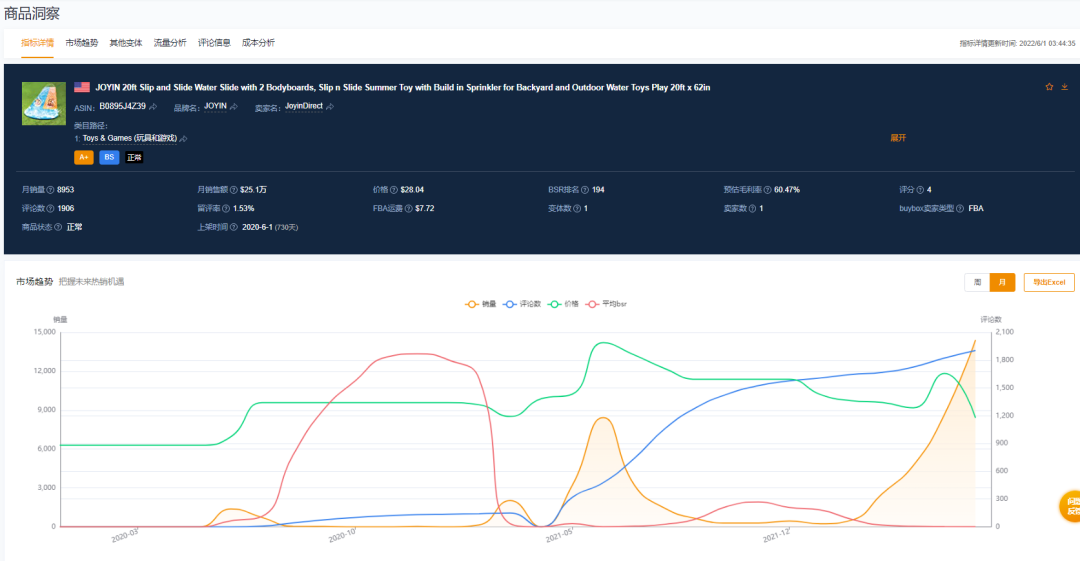Open the 市场趋势 tab

point(81,43)
